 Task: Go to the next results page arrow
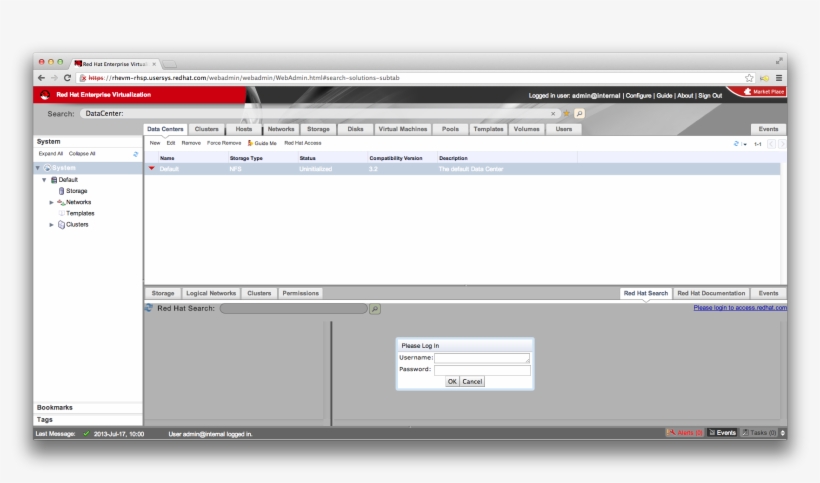pos(781,144)
